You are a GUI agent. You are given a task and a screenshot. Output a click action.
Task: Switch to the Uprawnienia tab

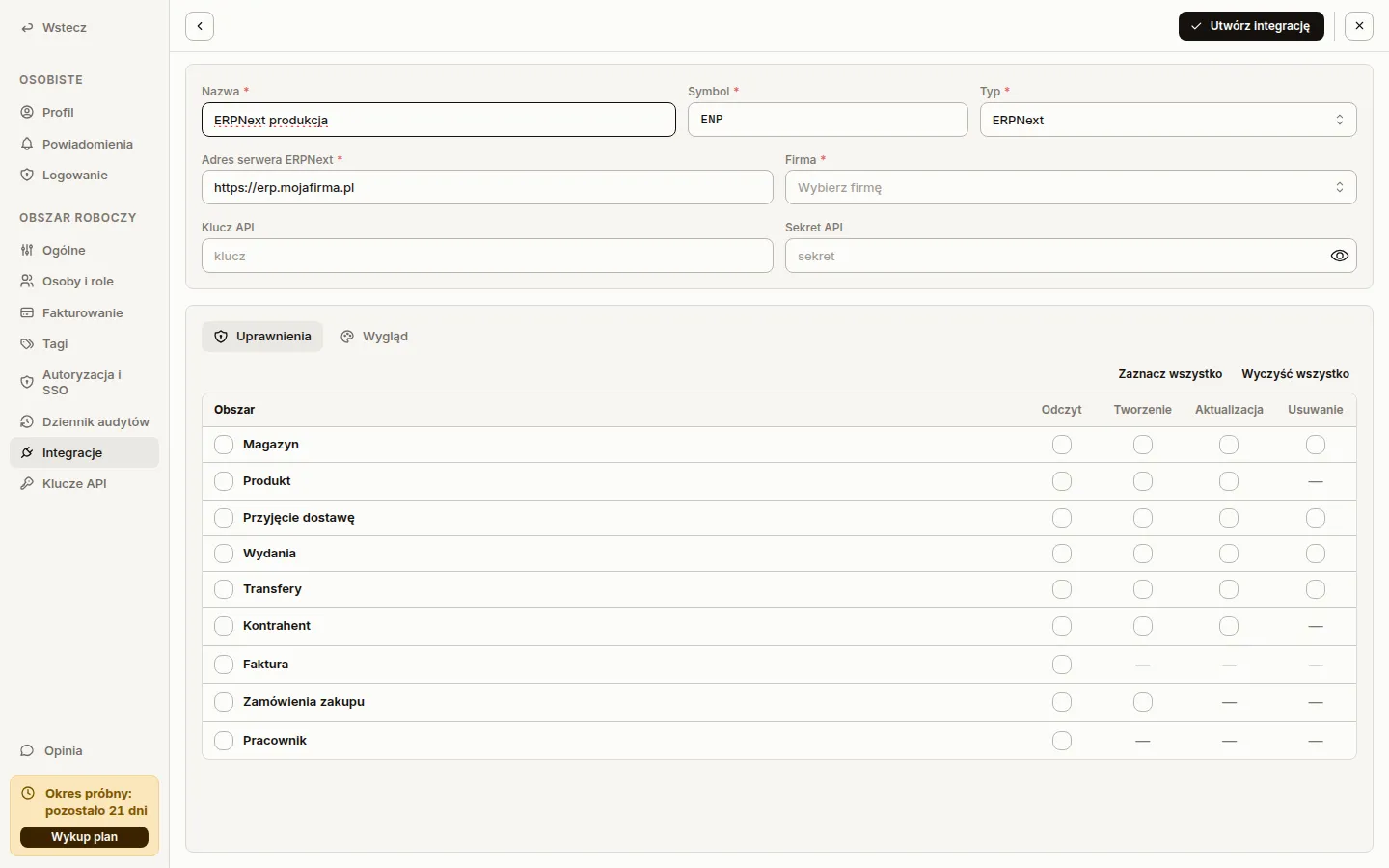click(x=262, y=337)
